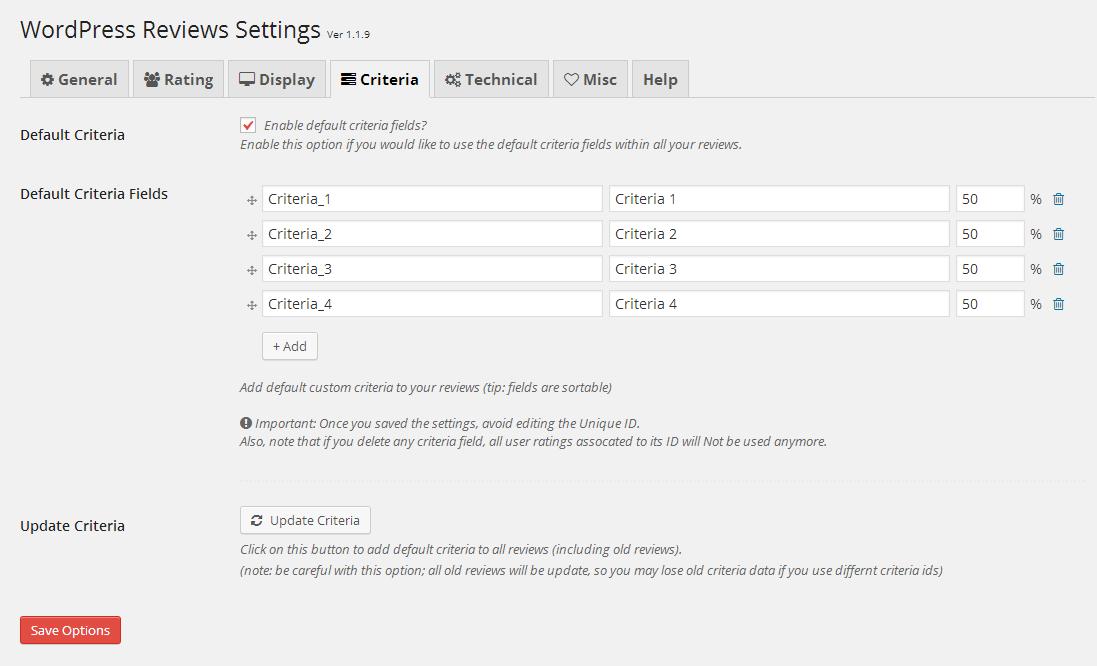The height and width of the screenshot is (666, 1097).
Task: Select the Criteria tab
Action: click(x=380, y=79)
